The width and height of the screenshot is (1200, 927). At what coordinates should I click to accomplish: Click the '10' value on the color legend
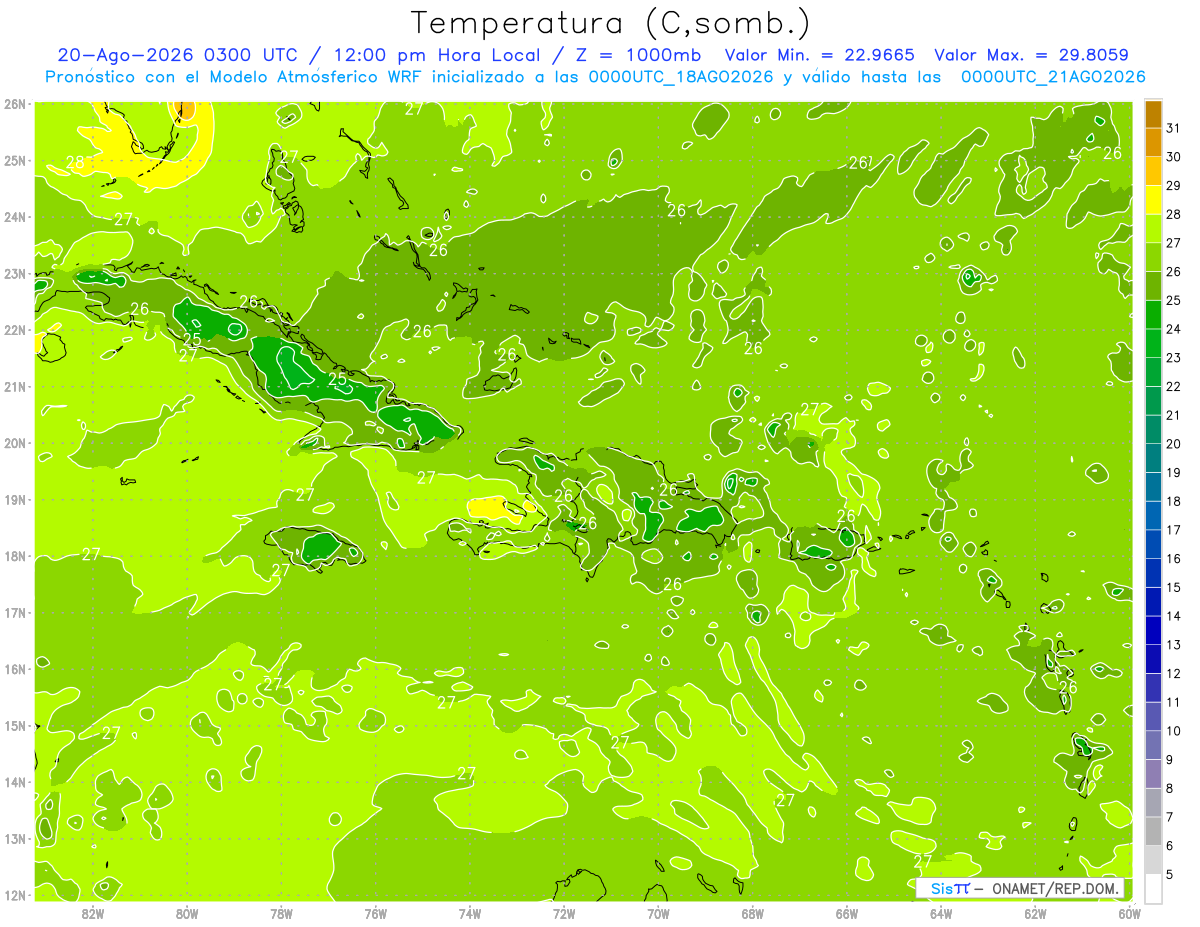(1174, 731)
